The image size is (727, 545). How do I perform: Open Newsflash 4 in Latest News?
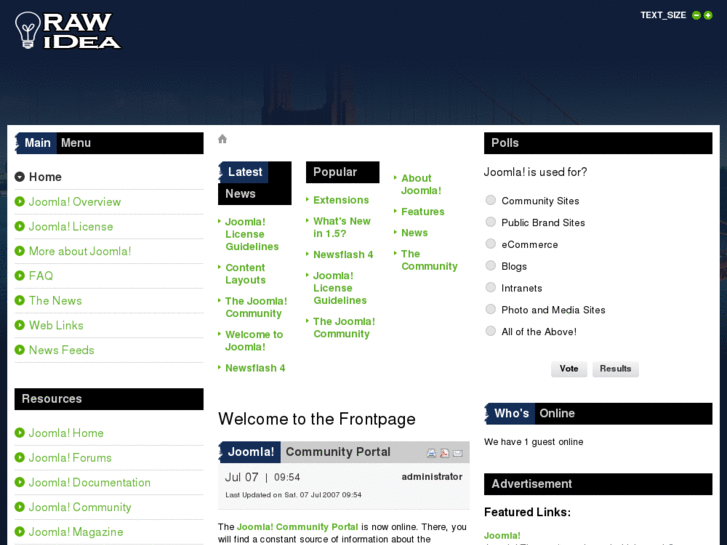coord(255,368)
